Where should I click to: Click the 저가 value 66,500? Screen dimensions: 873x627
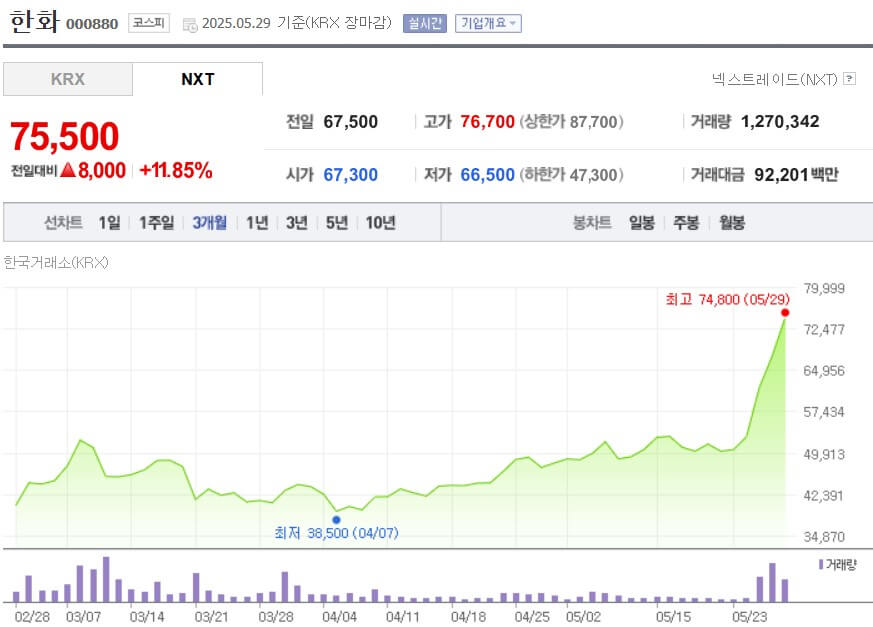(x=487, y=175)
